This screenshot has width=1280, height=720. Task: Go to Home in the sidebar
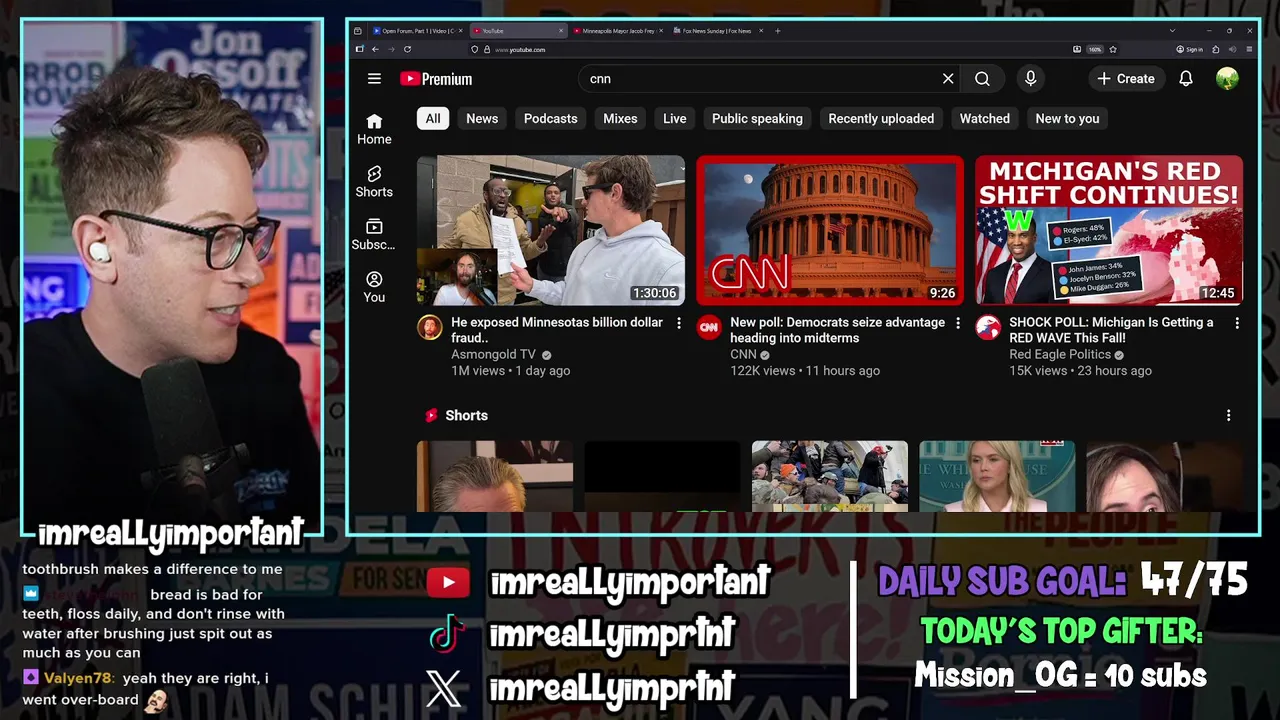tap(374, 129)
